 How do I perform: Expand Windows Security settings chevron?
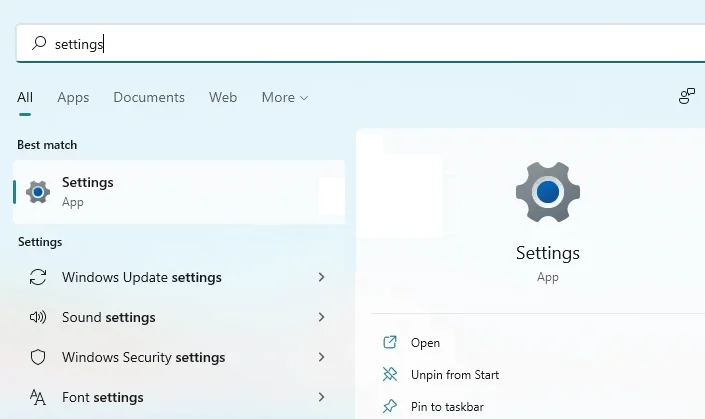321,357
